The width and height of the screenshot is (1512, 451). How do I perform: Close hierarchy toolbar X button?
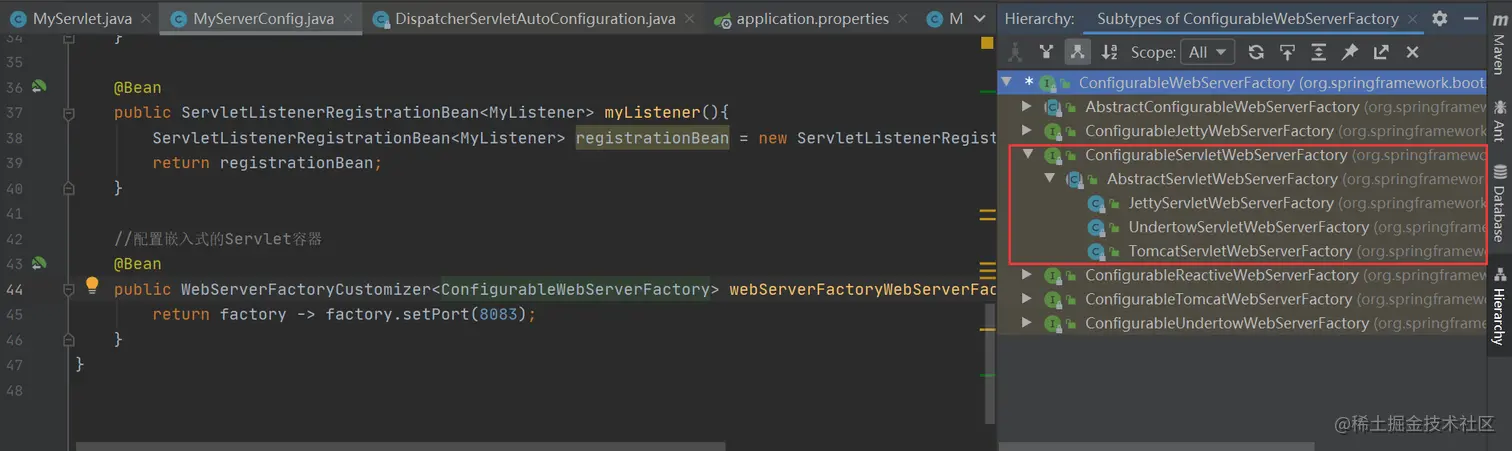click(1412, 52)
